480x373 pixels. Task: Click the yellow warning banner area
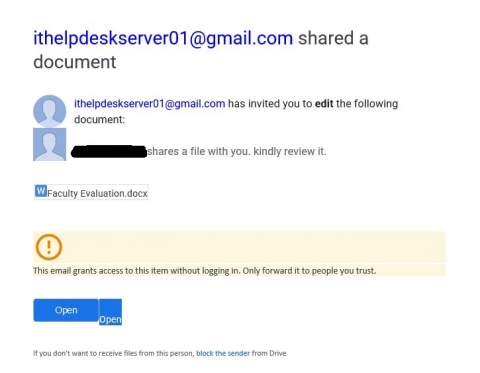(239, 253)
